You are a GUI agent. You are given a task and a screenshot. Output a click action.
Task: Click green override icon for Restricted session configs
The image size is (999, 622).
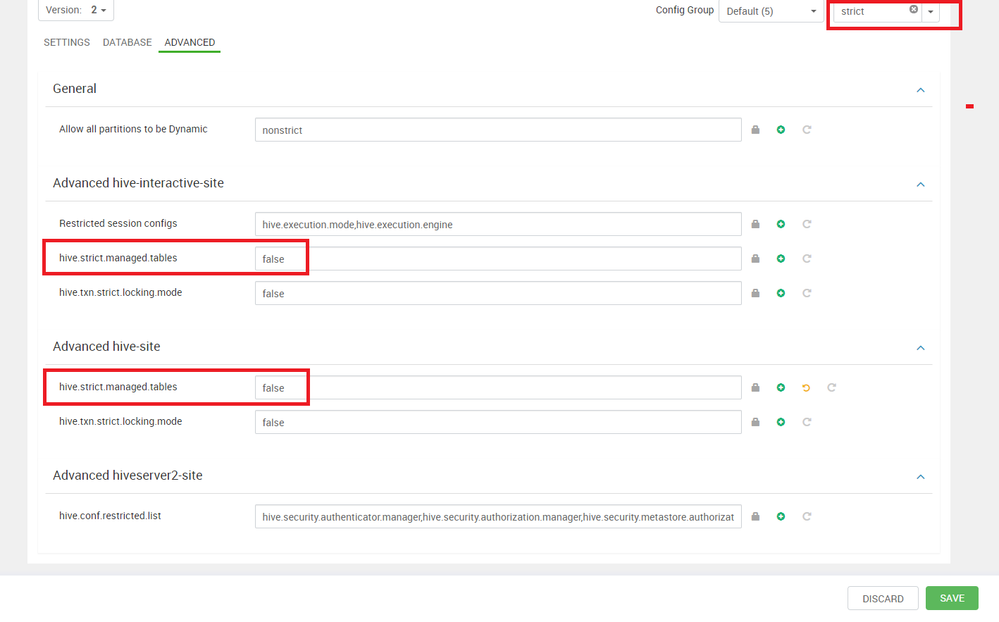pyautogui.click(x=780, y=224)
